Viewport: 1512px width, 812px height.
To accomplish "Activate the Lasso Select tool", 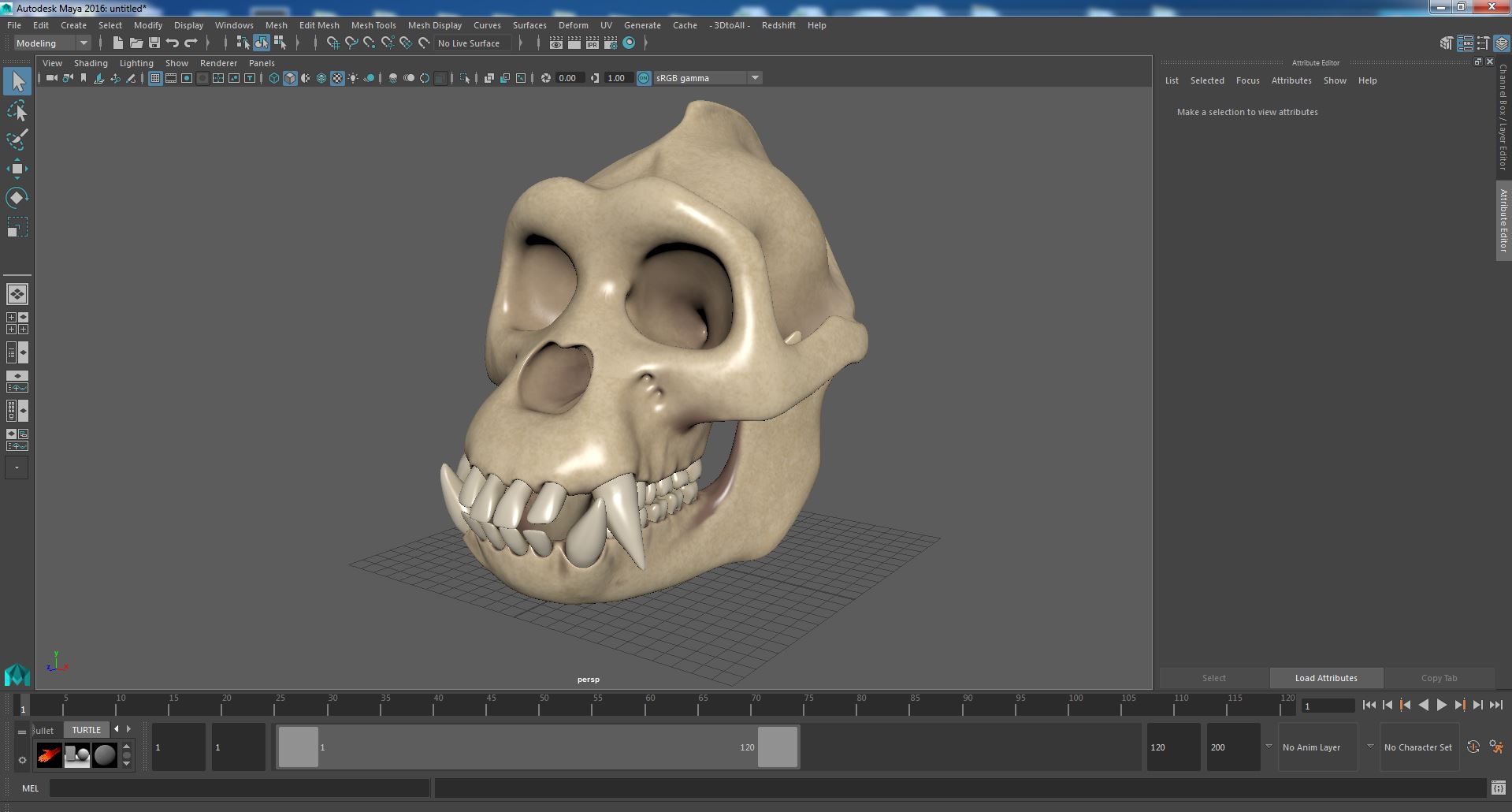I will (x=17, y=111).
